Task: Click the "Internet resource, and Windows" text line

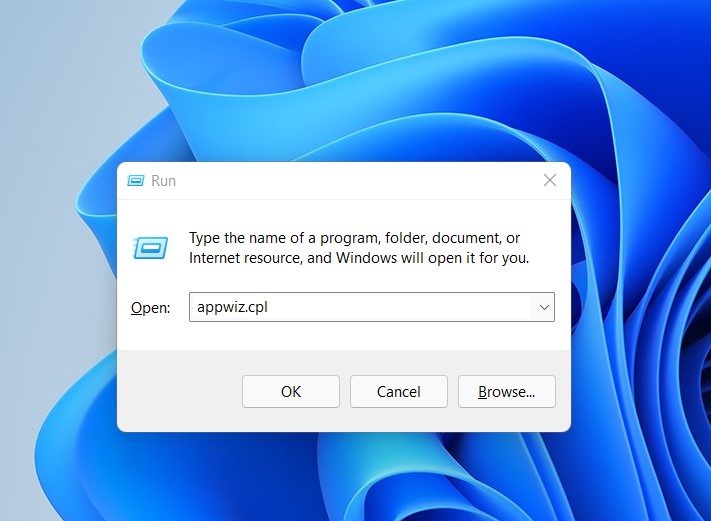Action: 358,258
